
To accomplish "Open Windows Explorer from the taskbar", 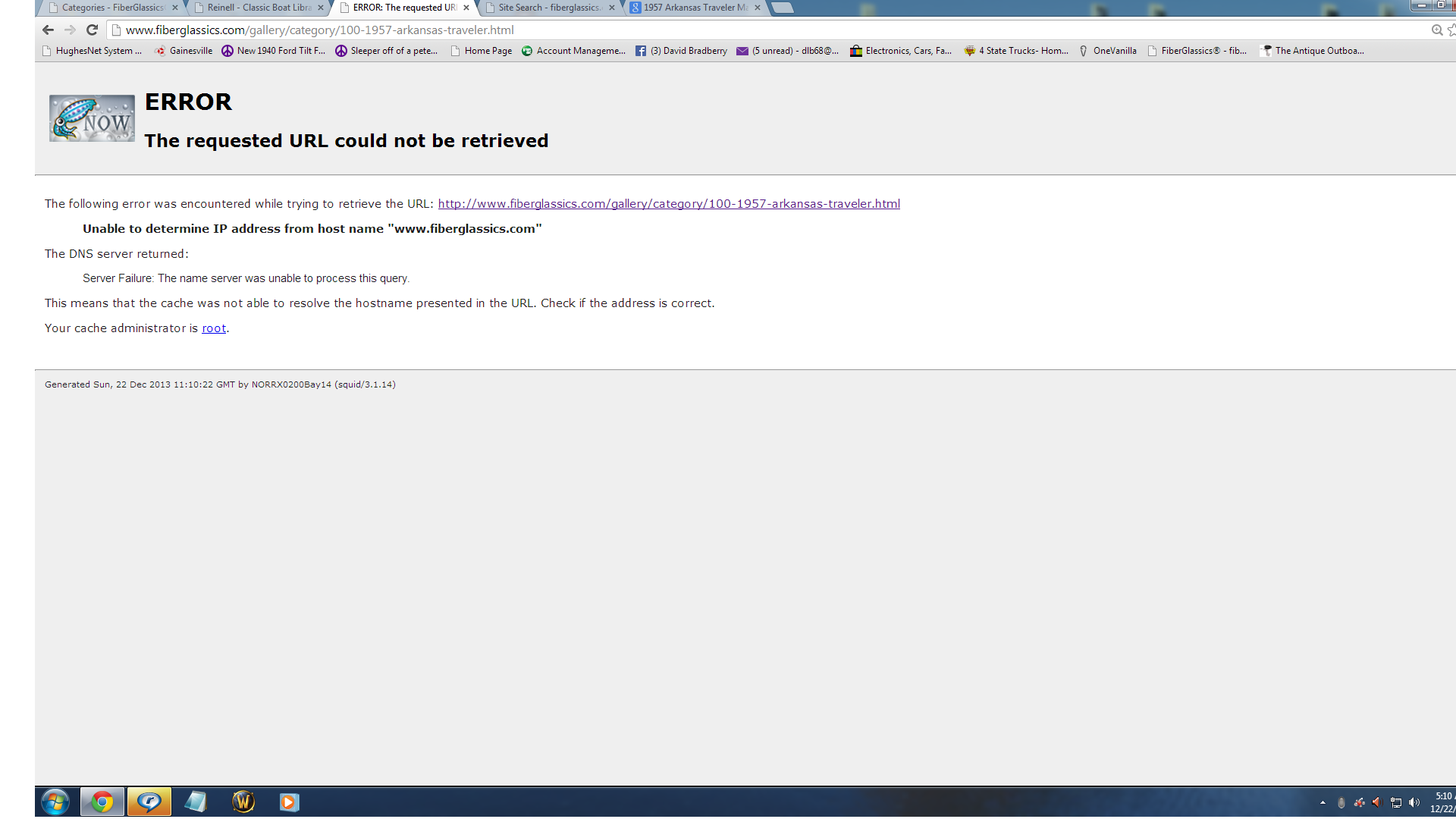I will coord(196,802).
